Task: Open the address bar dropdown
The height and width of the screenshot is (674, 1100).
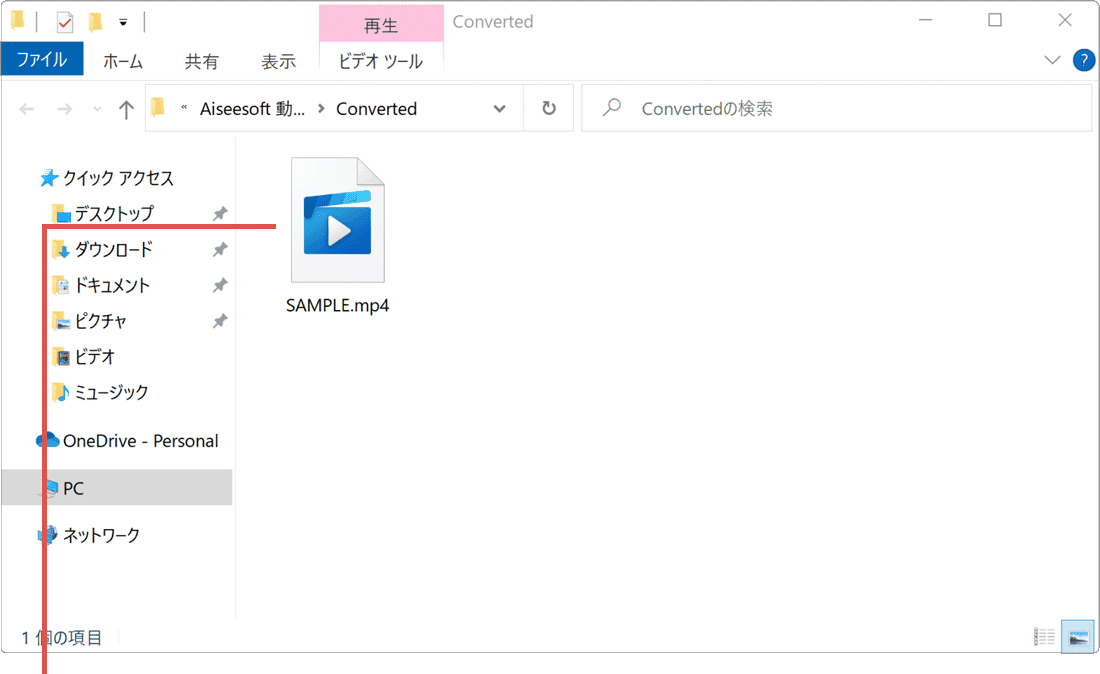Action: 499,108
